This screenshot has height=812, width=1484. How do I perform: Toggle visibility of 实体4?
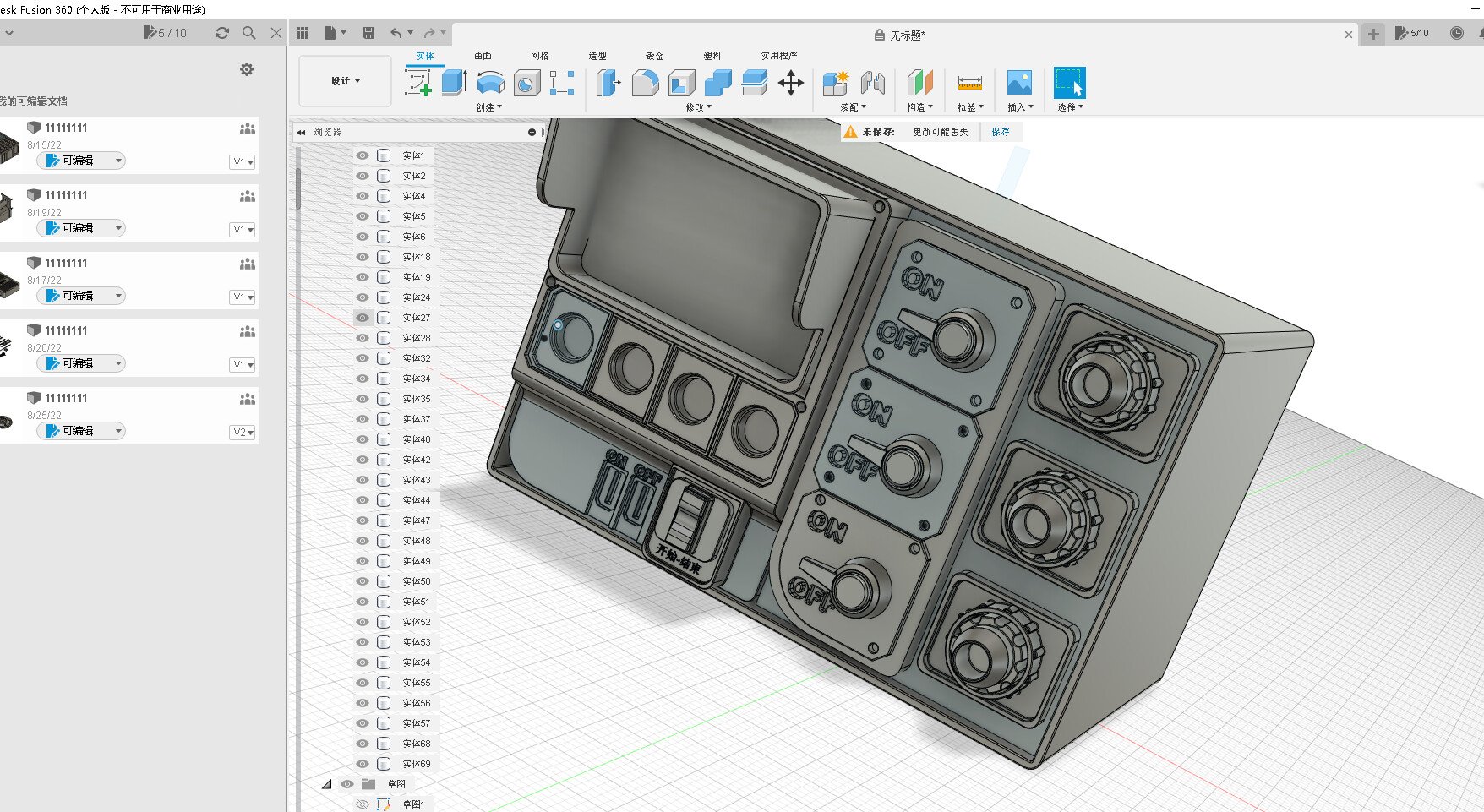(x=363, y=196)
